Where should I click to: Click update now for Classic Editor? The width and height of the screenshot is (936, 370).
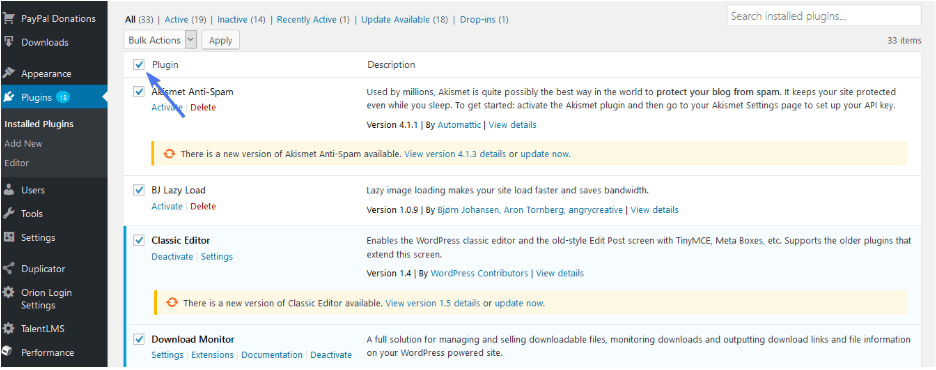(x=519, y=303)
